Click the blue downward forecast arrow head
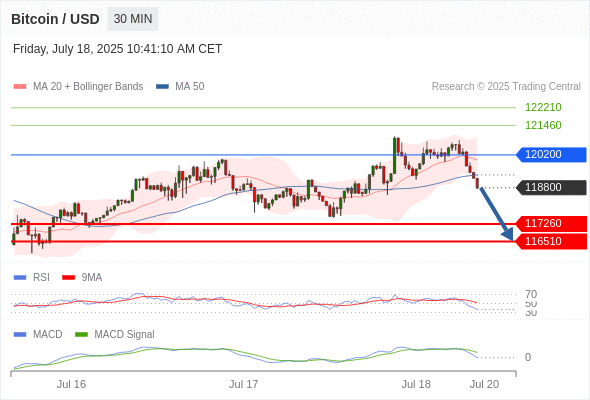Viewport: 590px width, 400px height. tap(508, 234)
